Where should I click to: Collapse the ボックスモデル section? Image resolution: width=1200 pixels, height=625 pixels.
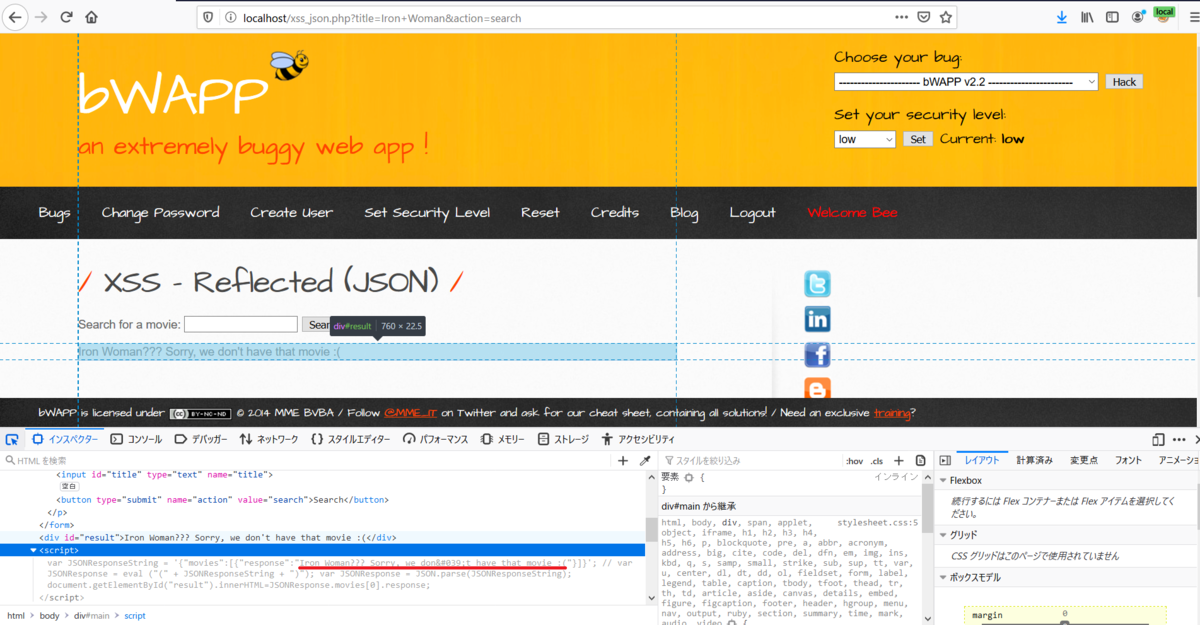[943, 577]
